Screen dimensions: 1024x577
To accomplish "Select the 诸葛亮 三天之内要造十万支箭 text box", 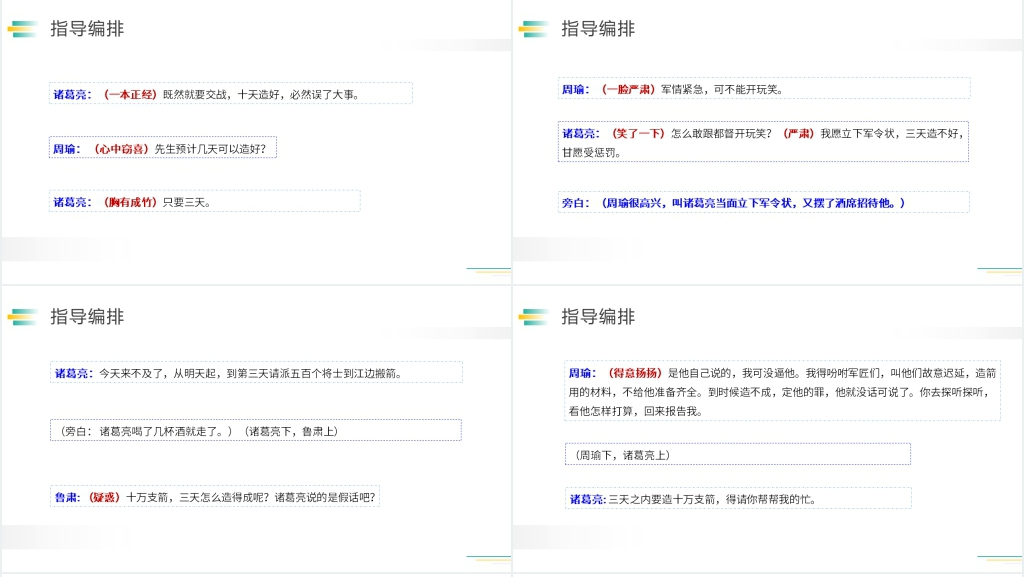I will click(738, 498).
